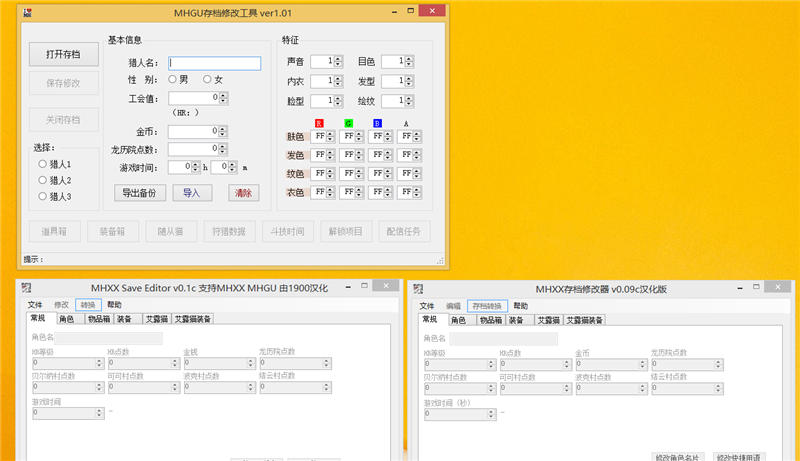Choose the 猎人2 save slot
Image resolution: width=800 pixels, height=461 pixels.
42,180
